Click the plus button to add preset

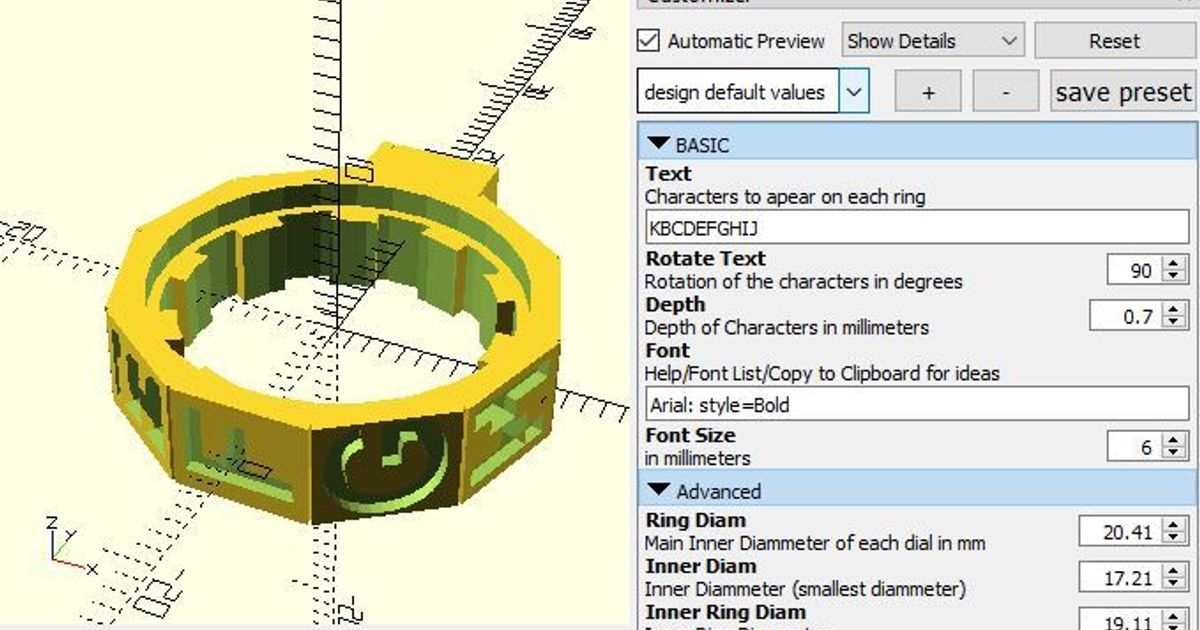tap(928, 92)
